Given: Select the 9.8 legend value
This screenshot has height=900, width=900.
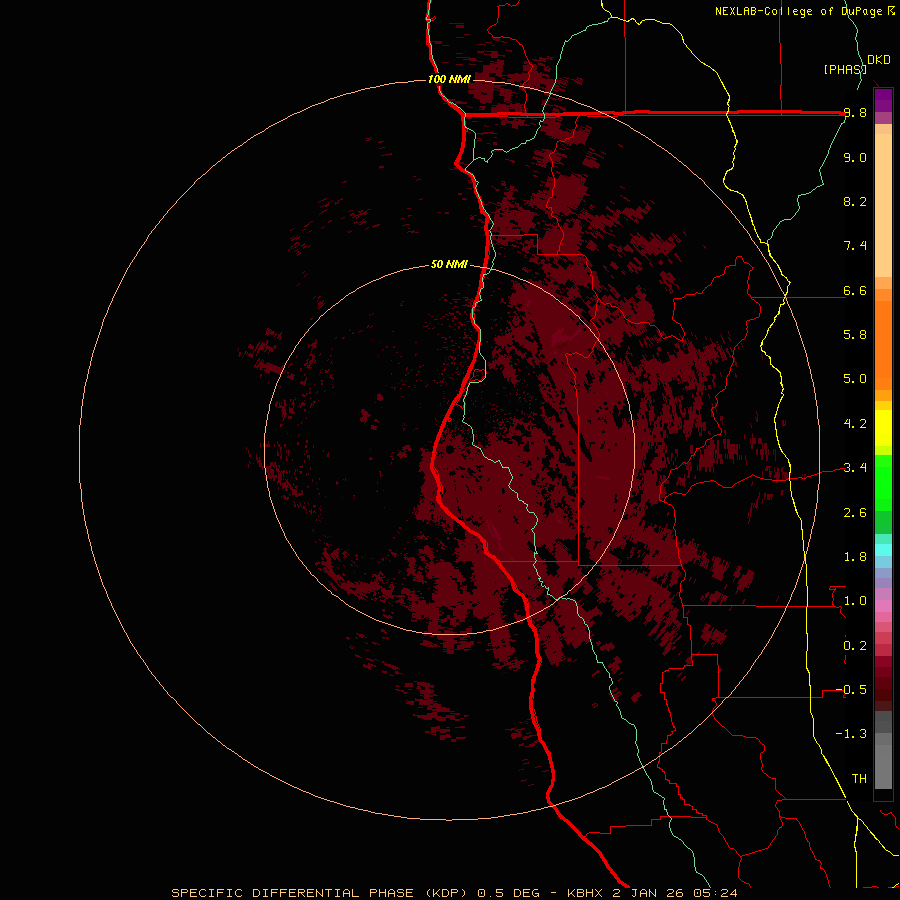Looking at the screenshot, I should tap(855, 113).
